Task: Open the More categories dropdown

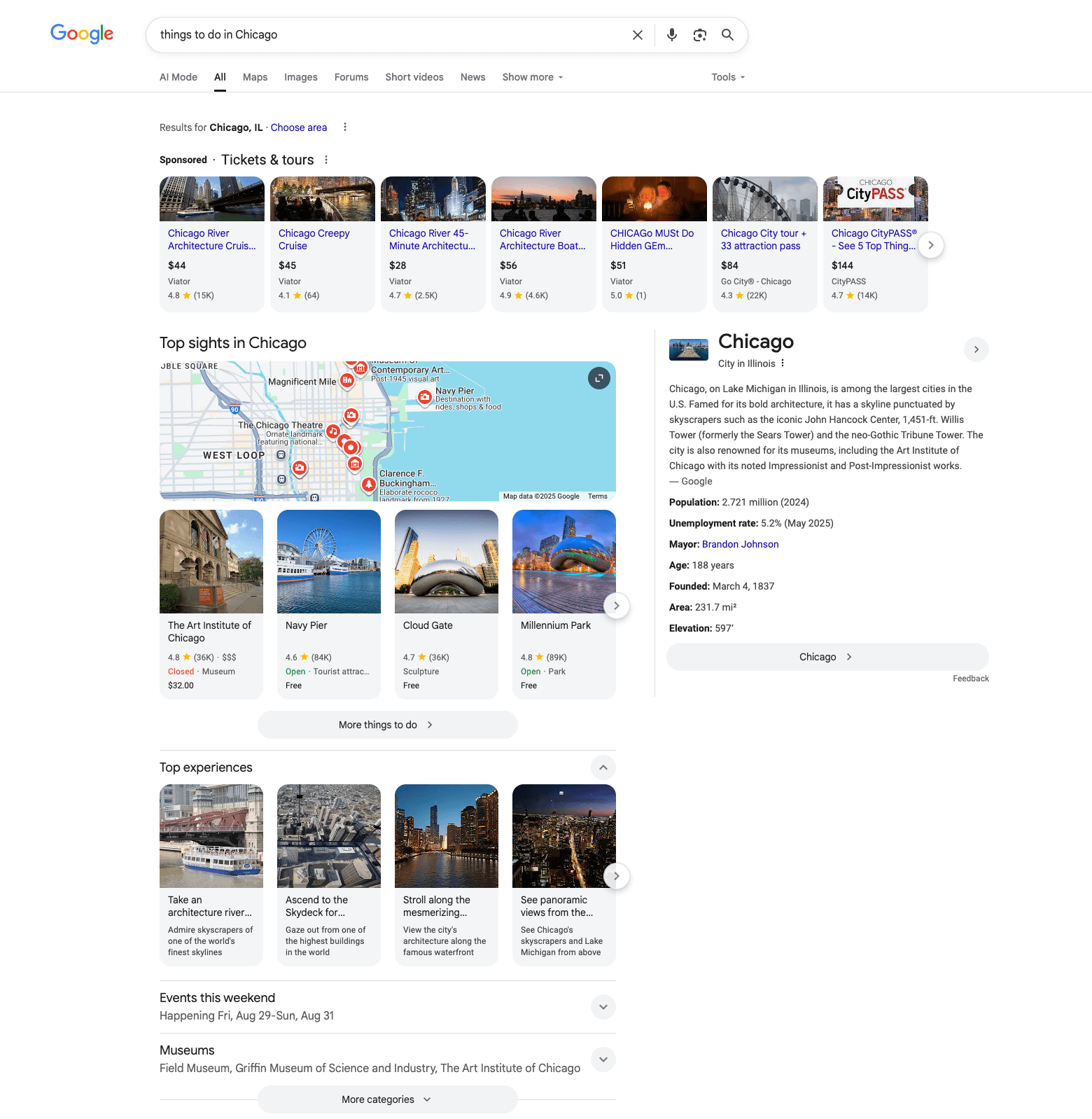Action: coord(388,1099)
